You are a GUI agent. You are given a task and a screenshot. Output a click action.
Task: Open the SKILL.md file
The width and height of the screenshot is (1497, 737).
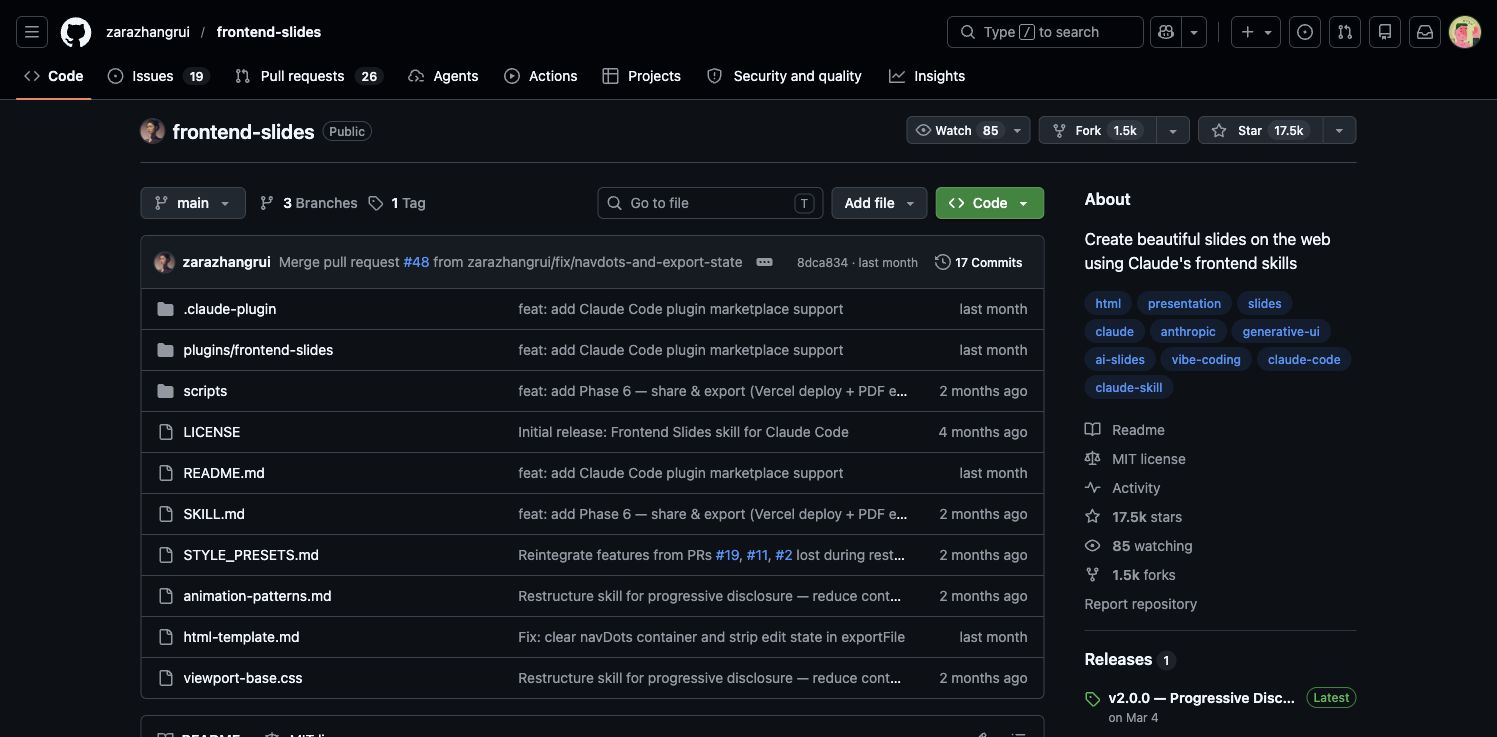point(214,514)
